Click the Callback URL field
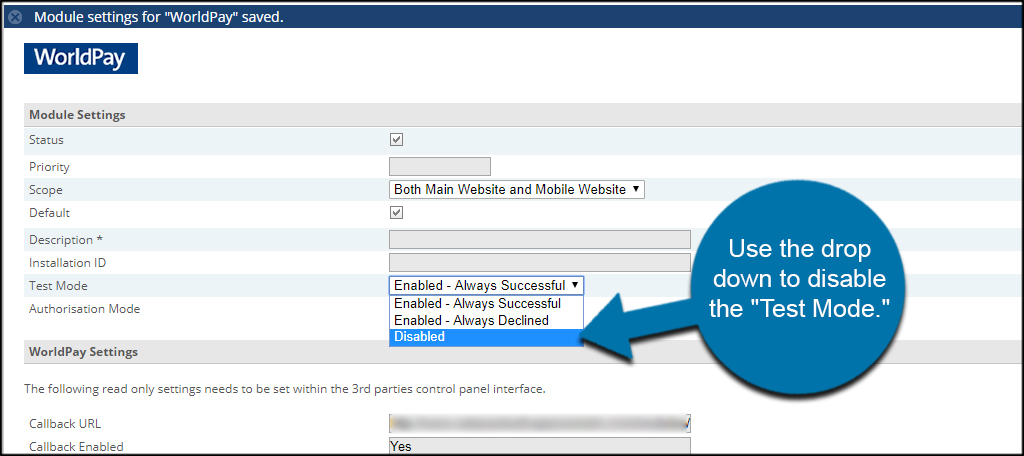The height and width of the screenshot is (456, 1024). pyautogui.click(x=539, y=423)
